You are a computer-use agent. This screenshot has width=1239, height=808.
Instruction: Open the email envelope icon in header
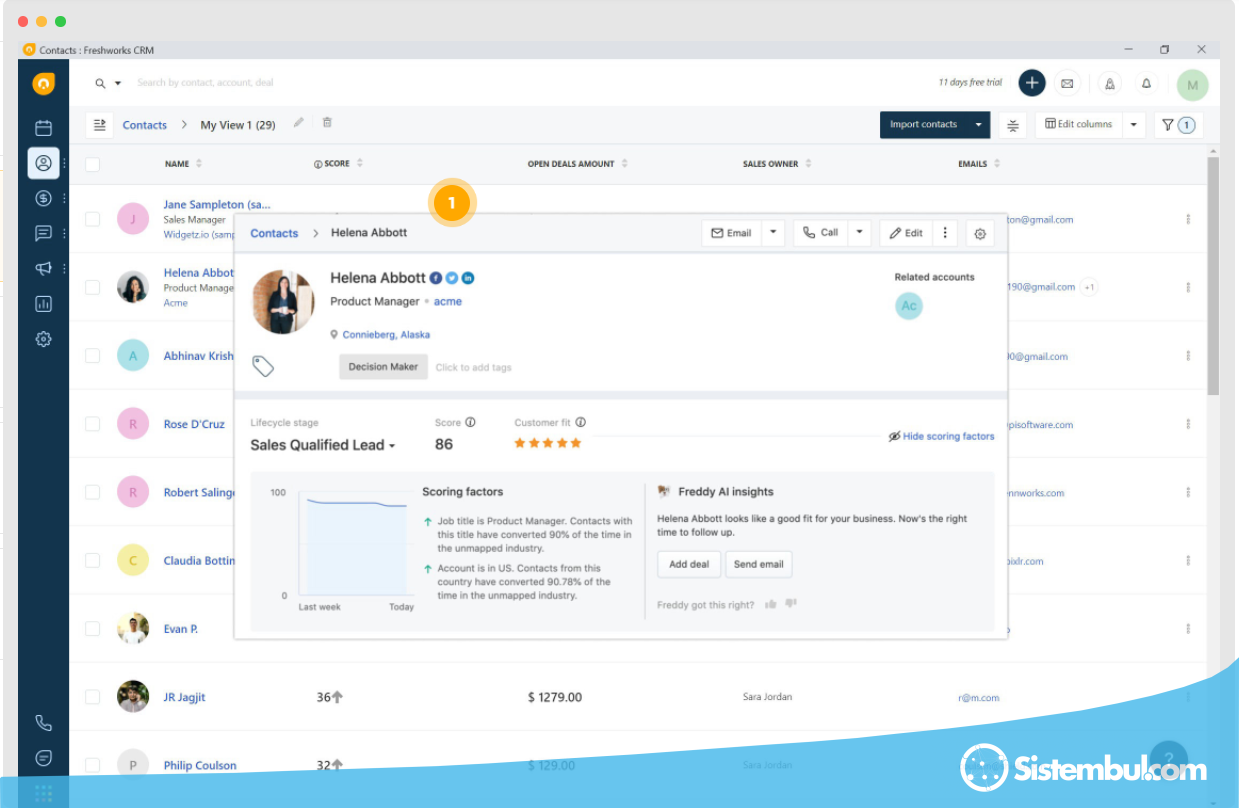tap(1067, 83)
